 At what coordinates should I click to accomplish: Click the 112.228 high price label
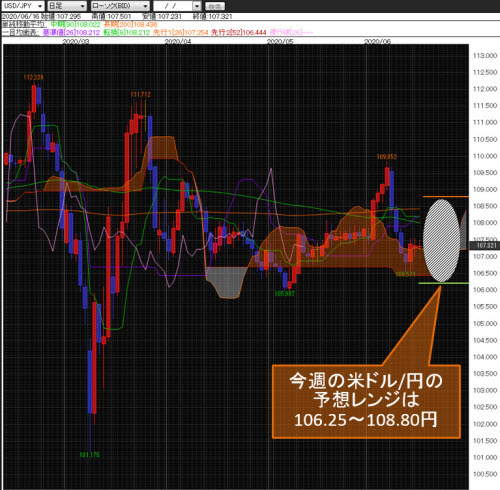pyautogui.click(x=33, y=77)
